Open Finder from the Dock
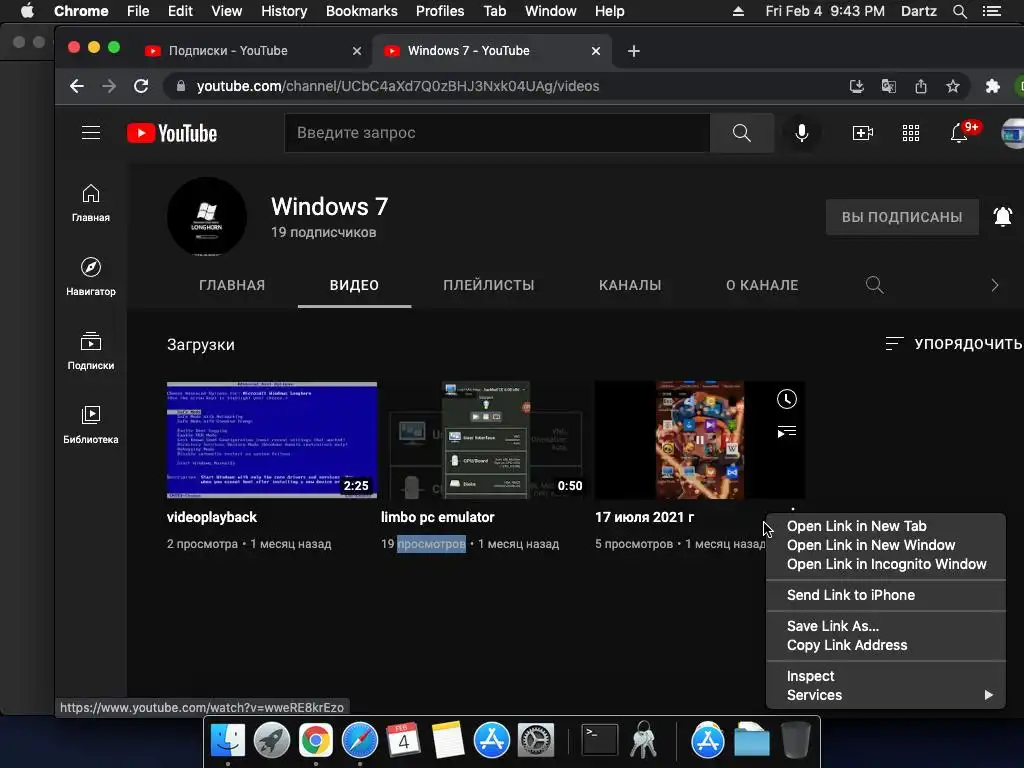 (227, 741)
